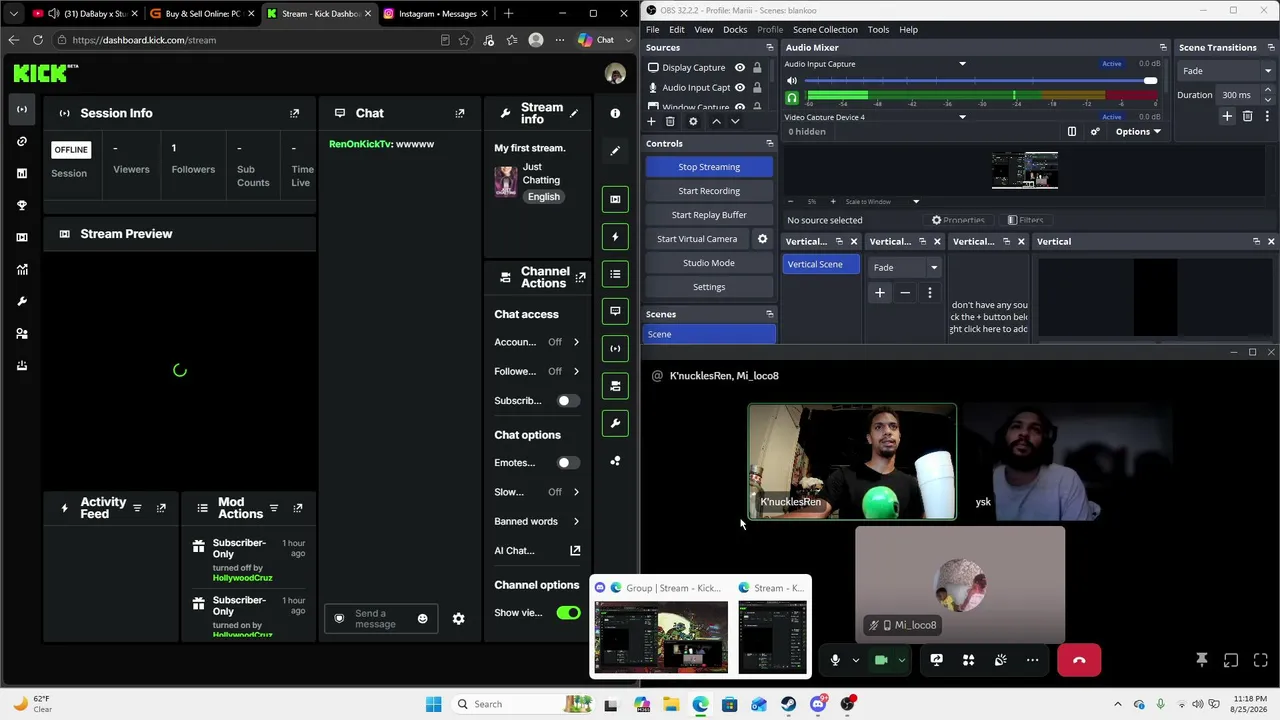Lock the Display Capture source
Screen dimensions: 1280x720
[x=757, y=68]
